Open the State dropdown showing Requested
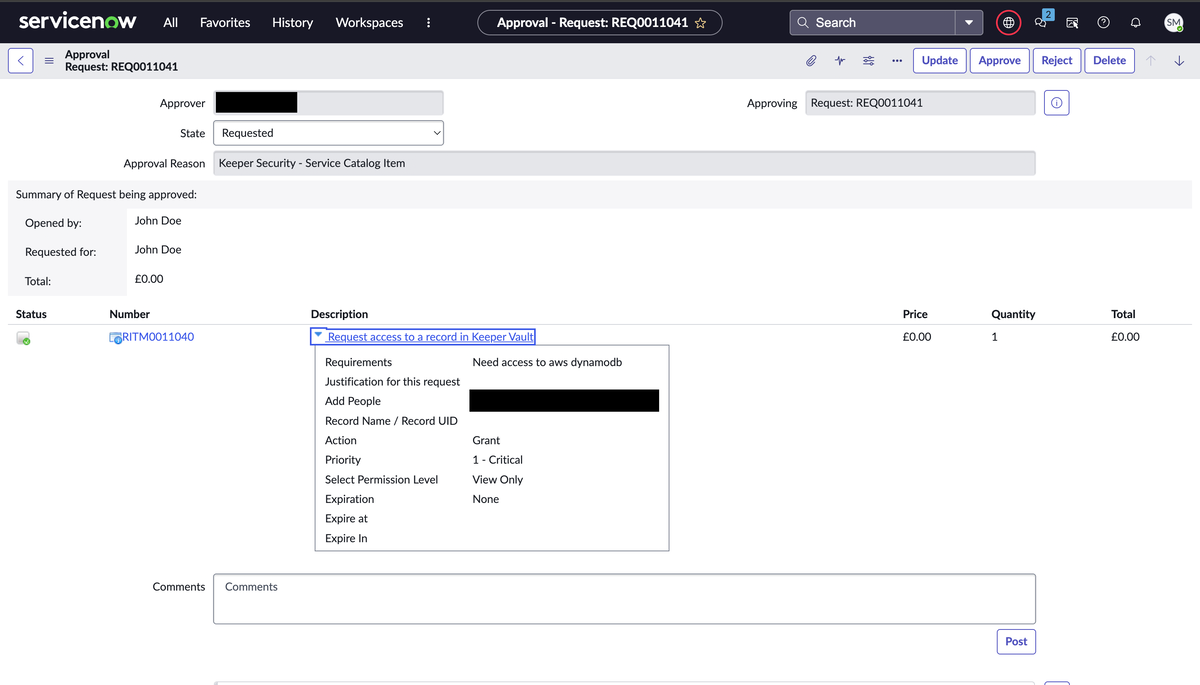The image size is (1200, 685). pos(328,133)
